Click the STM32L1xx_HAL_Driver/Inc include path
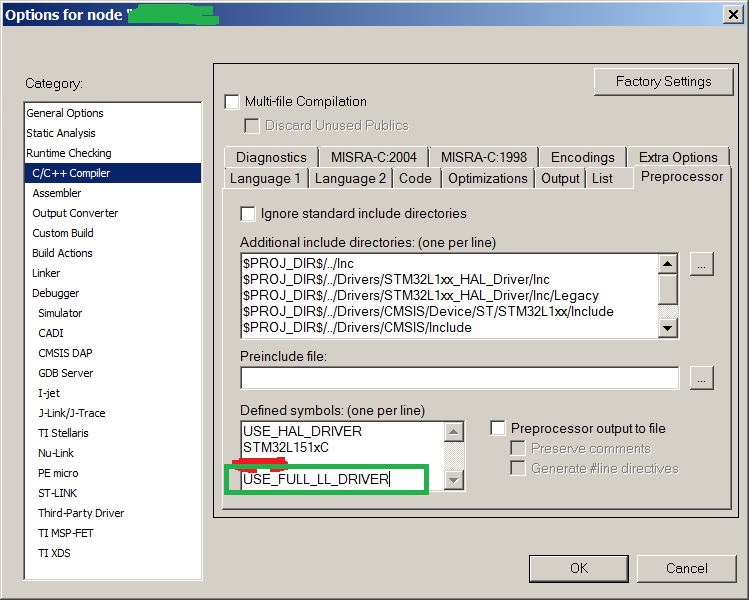749x600 pixels. pyautogui.click(x=396, y=279)
